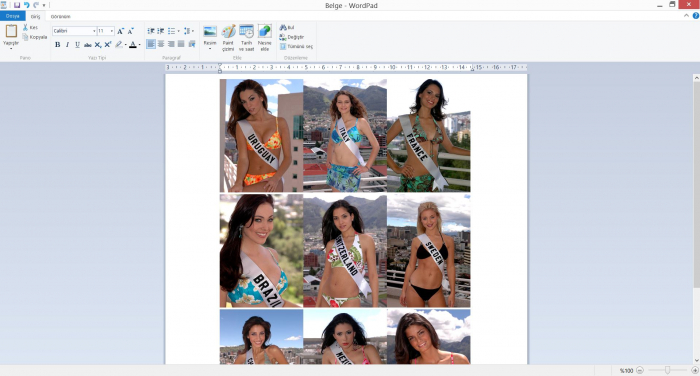Image resolution: width=700 pixels, height=376 pixels.
Task: Click the Nesne ekle object icon
Action: pos(264,32)
